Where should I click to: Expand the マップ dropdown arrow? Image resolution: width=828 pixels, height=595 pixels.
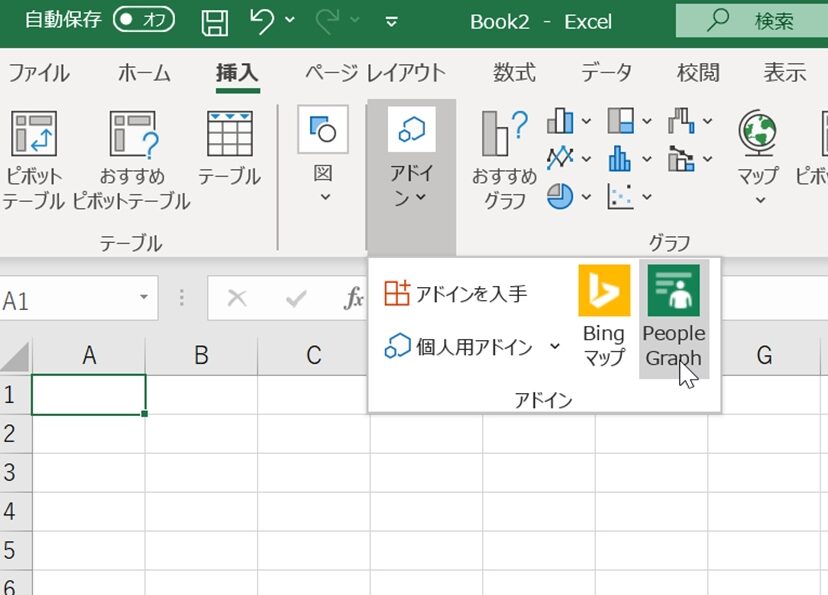[x=760, y=200]
